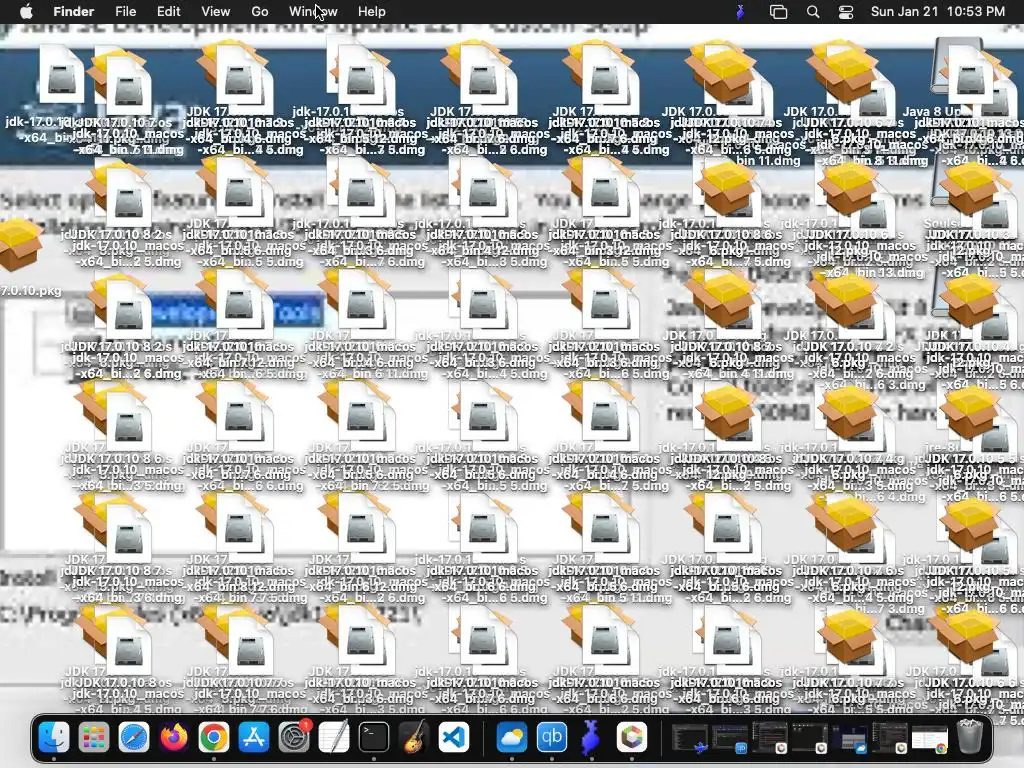This screenshot has width=1024, height=768.
Task: Launch Safari from the Dock
Action: (134, 737)
